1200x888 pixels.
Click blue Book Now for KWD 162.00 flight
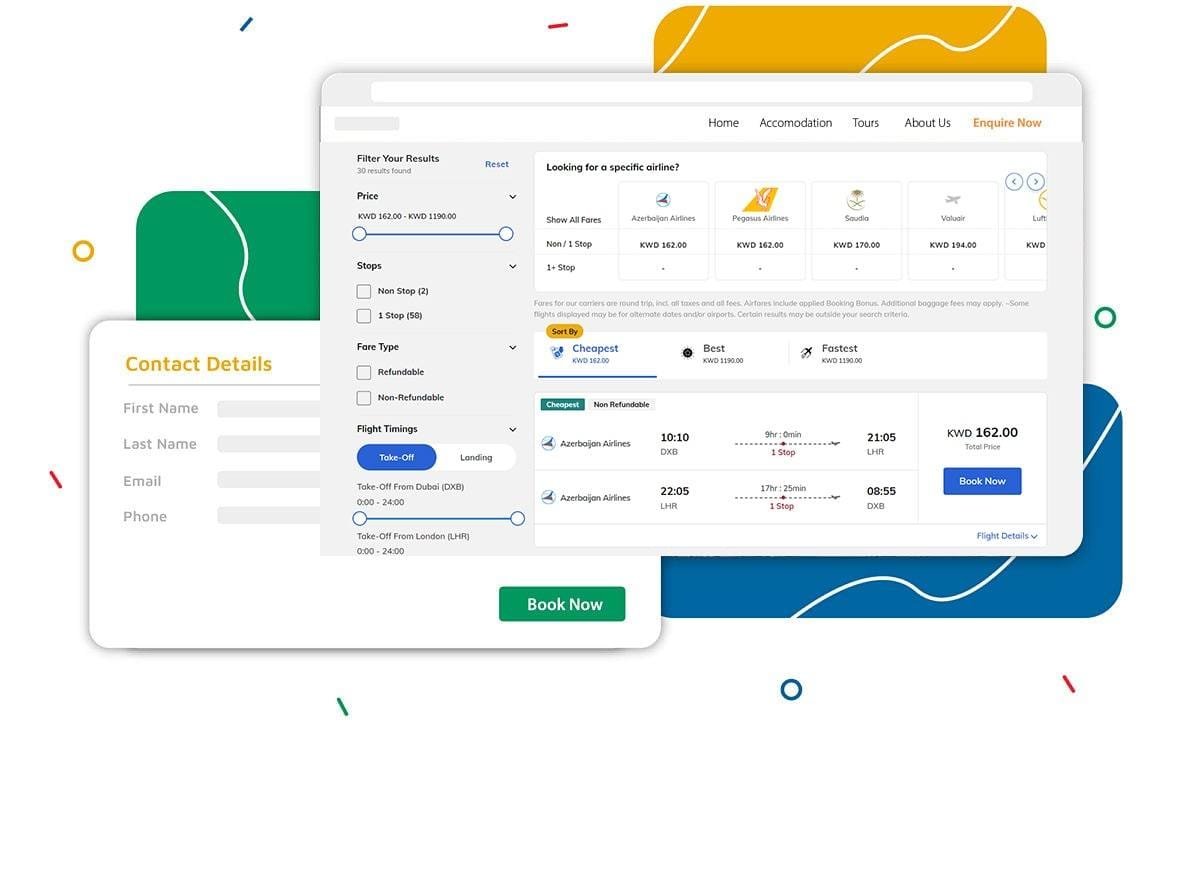[x=982, y=481]
